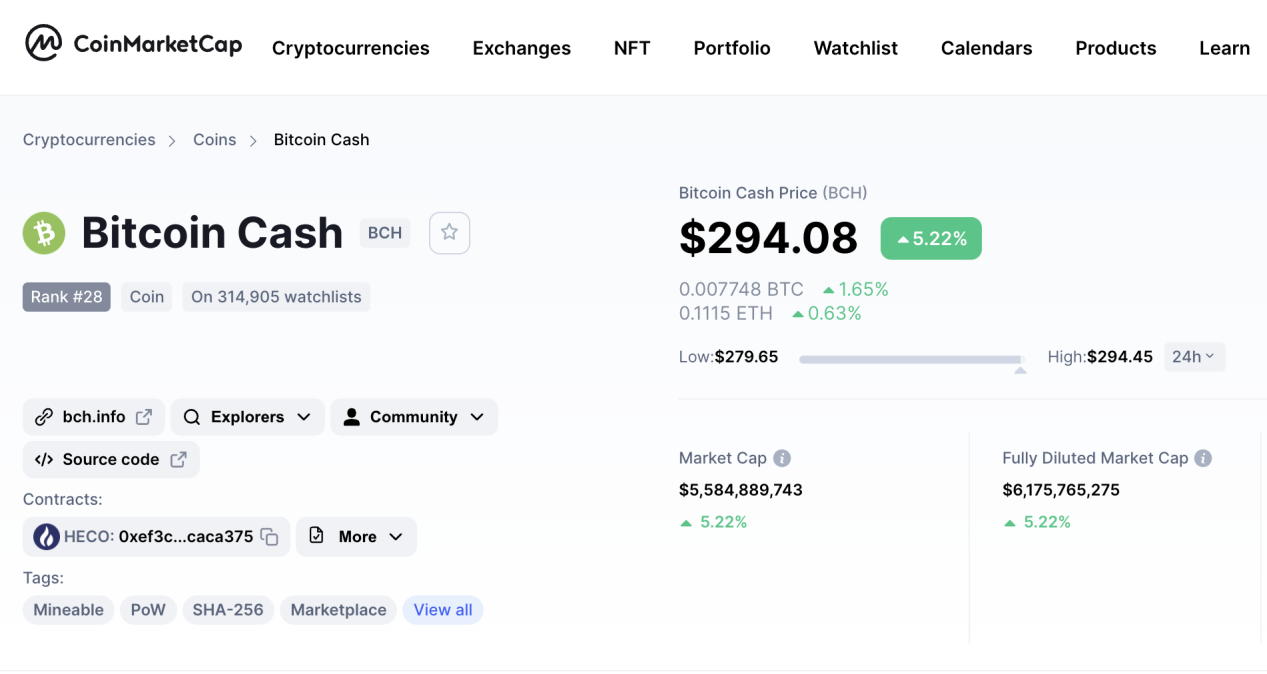Screen dimensions: 1267x674
Task: Click the Market Cap info icon
Action: point(782,458)
